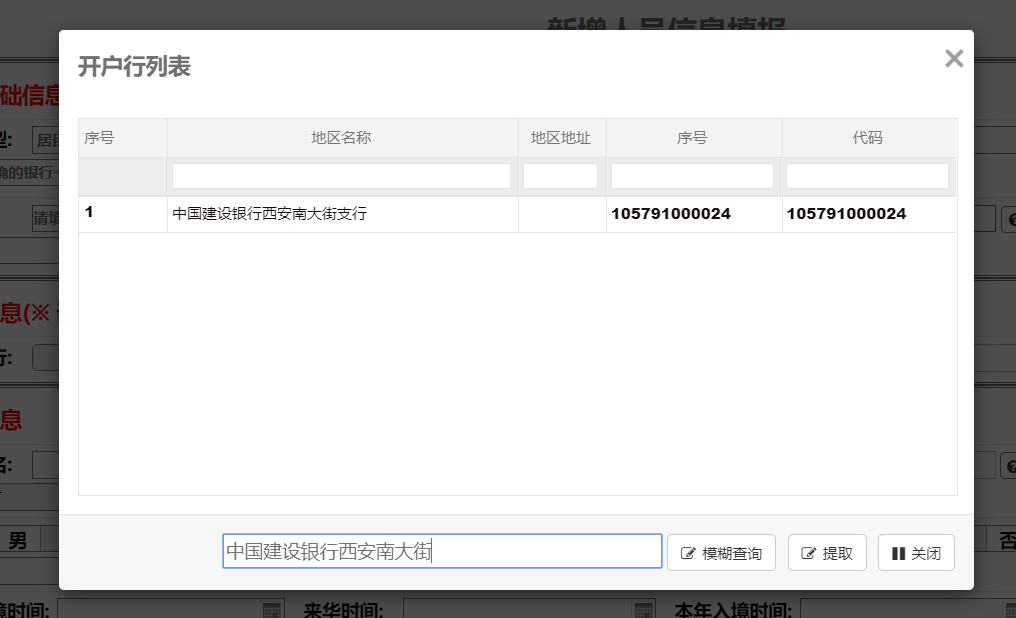
Task: Select the 中国建设银行西安南大街支行 row
Action: click(270, 214)
